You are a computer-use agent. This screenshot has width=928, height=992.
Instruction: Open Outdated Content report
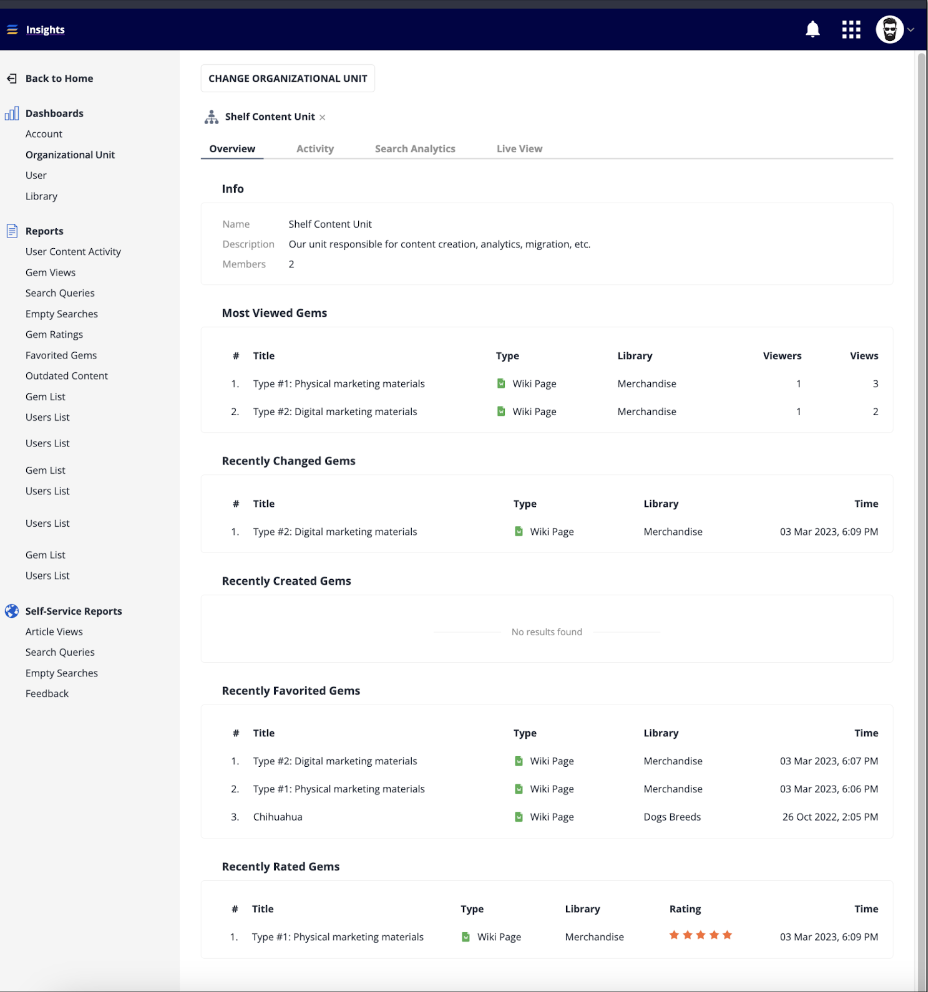(x=66, y=376)
